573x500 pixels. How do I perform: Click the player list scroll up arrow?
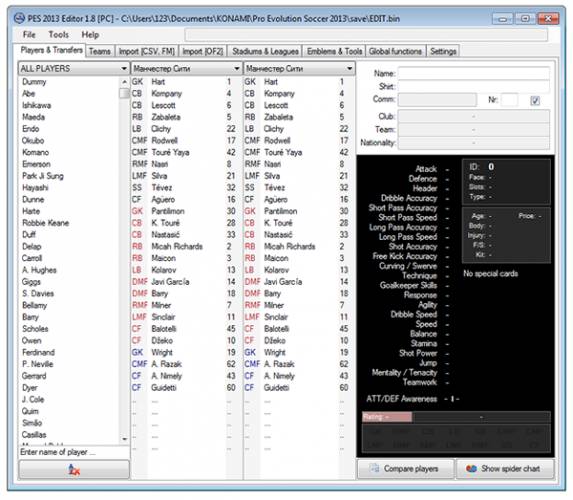(124, 82)
